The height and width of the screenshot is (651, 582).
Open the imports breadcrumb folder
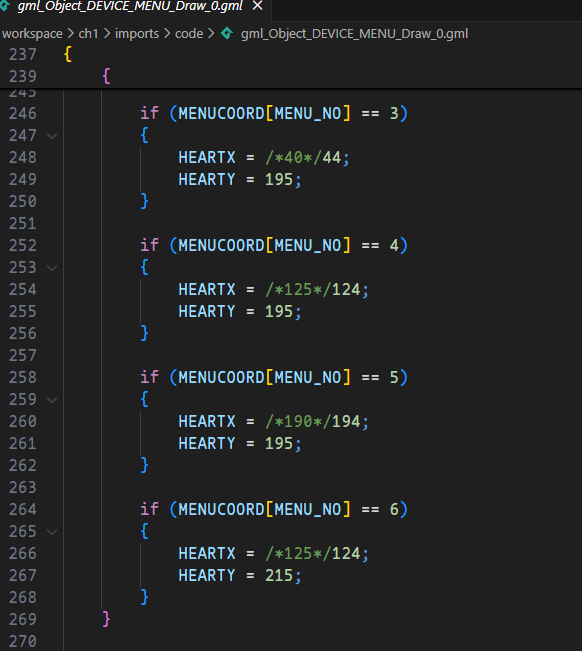(x=137, y=34)
